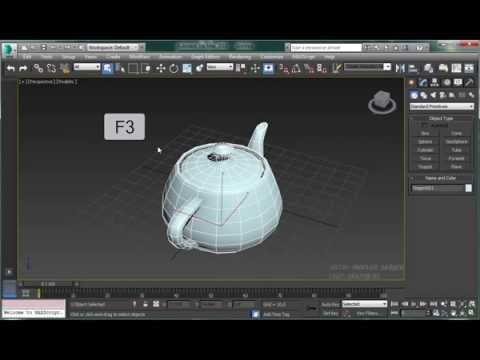Viewport: 480px width, 360px height.
Task: Switch to the Create command panel tab
Action: (x=412, y=82)
